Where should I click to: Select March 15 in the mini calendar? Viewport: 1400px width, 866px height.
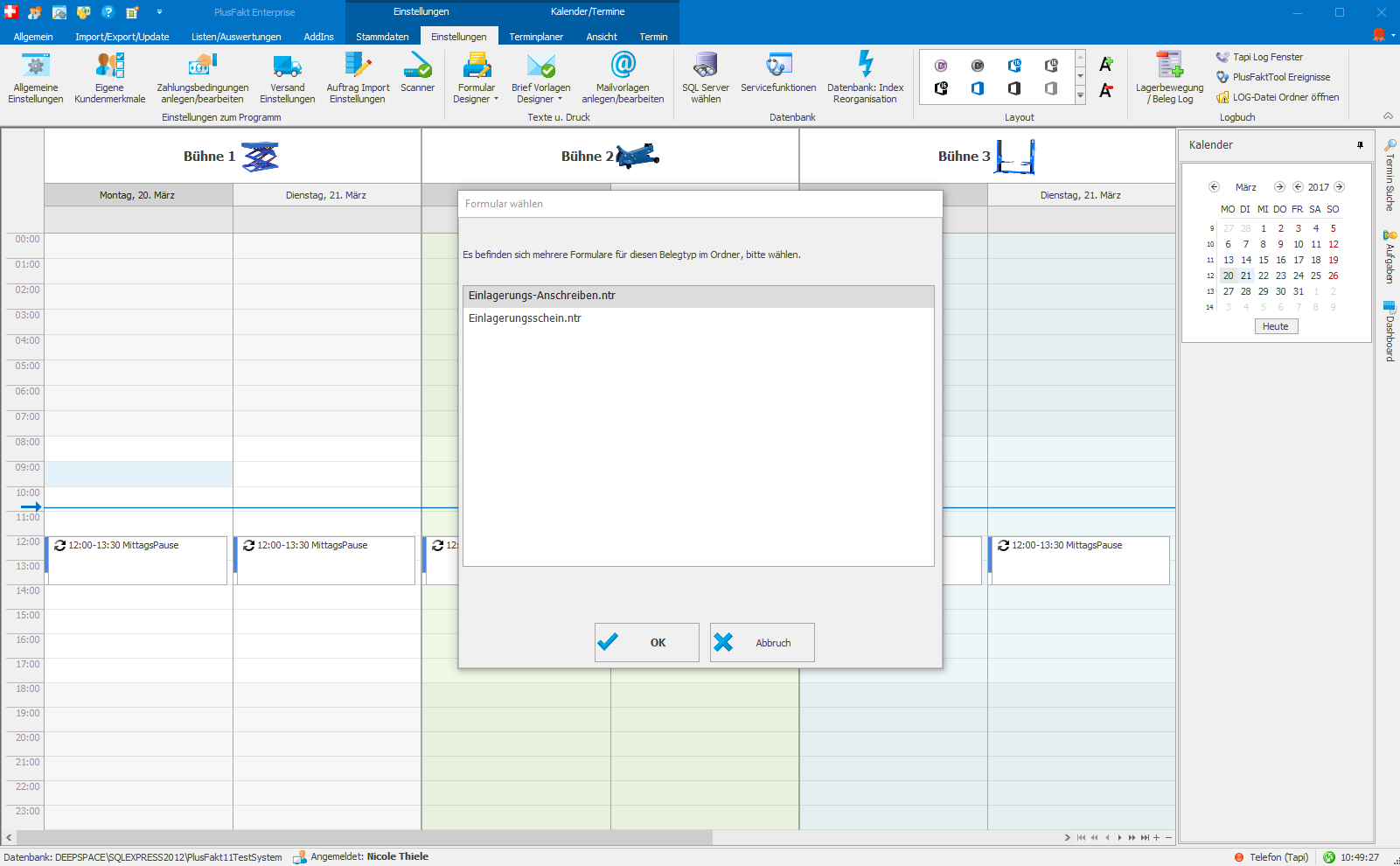coord(1264,260)
